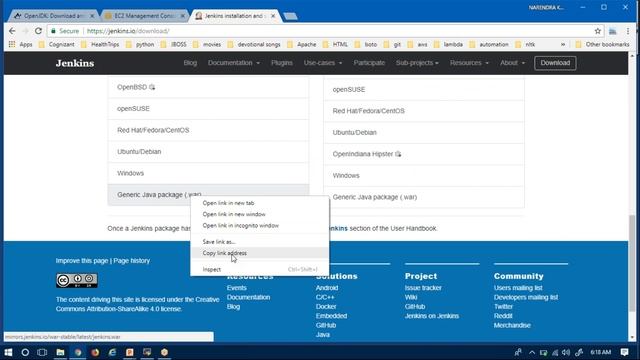The width and height of the screenshot is (640, 360).
Task: Open the Other bookmarks folder
Action: click(602, 44)
